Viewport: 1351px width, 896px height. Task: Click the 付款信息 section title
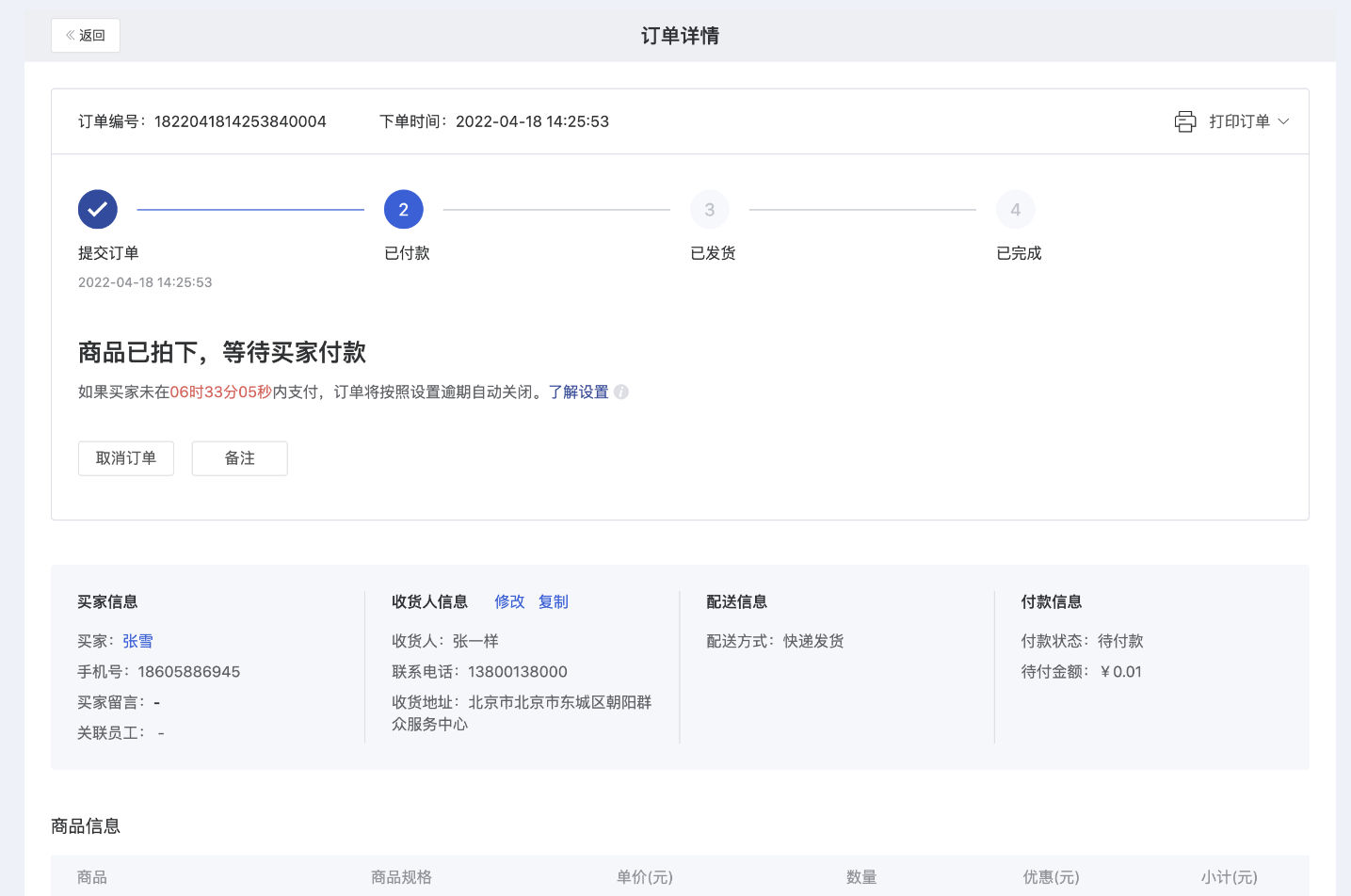click(1052, 602)
